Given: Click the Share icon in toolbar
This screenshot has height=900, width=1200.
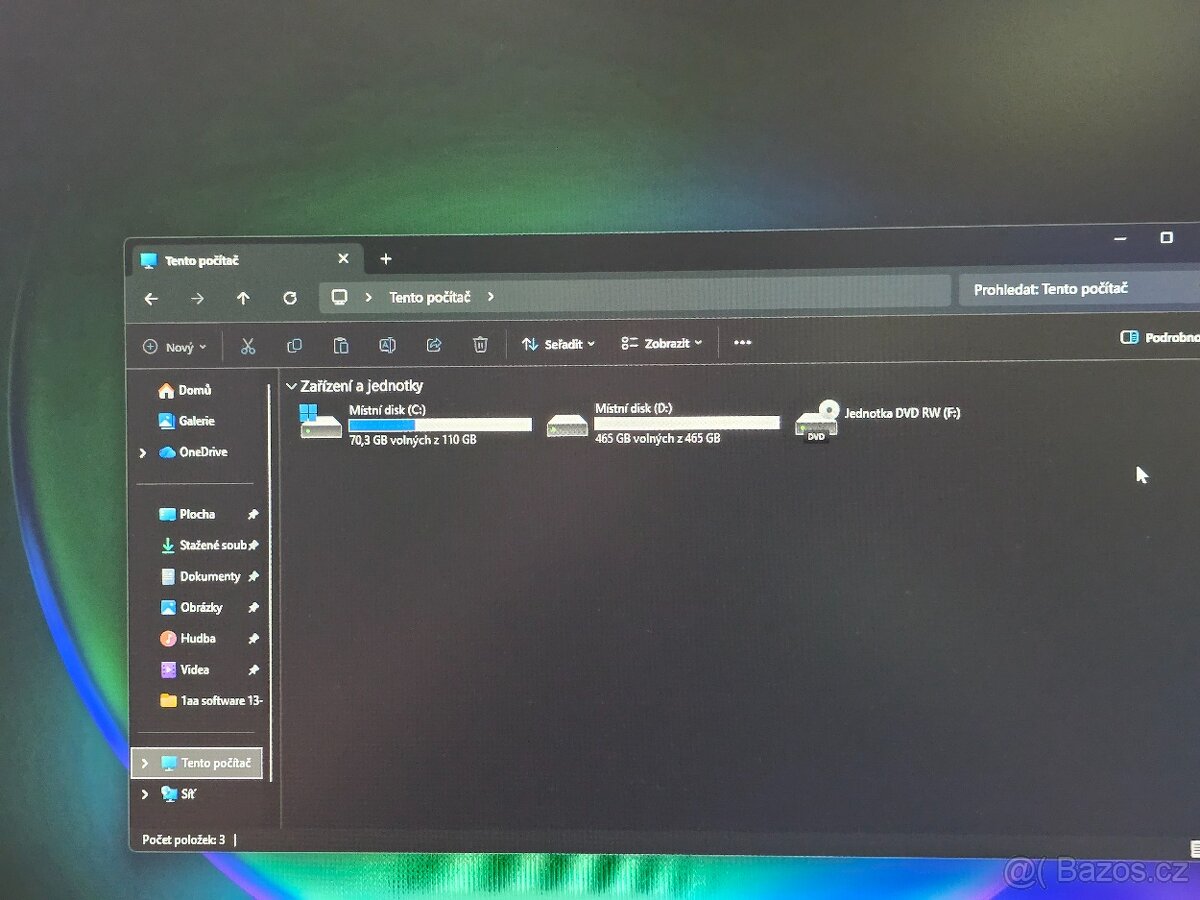Looking at the screenshot, I should pyautogui.click(x=434, y=345).
